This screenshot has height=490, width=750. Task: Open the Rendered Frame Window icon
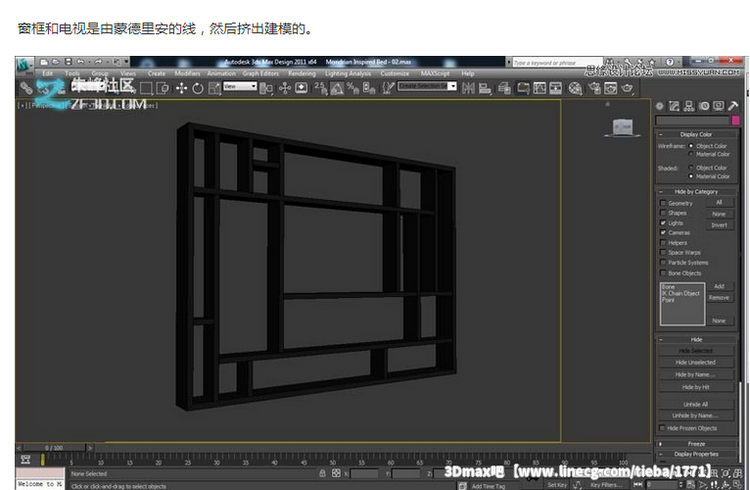pyautogui.click(x=611, y=88)
